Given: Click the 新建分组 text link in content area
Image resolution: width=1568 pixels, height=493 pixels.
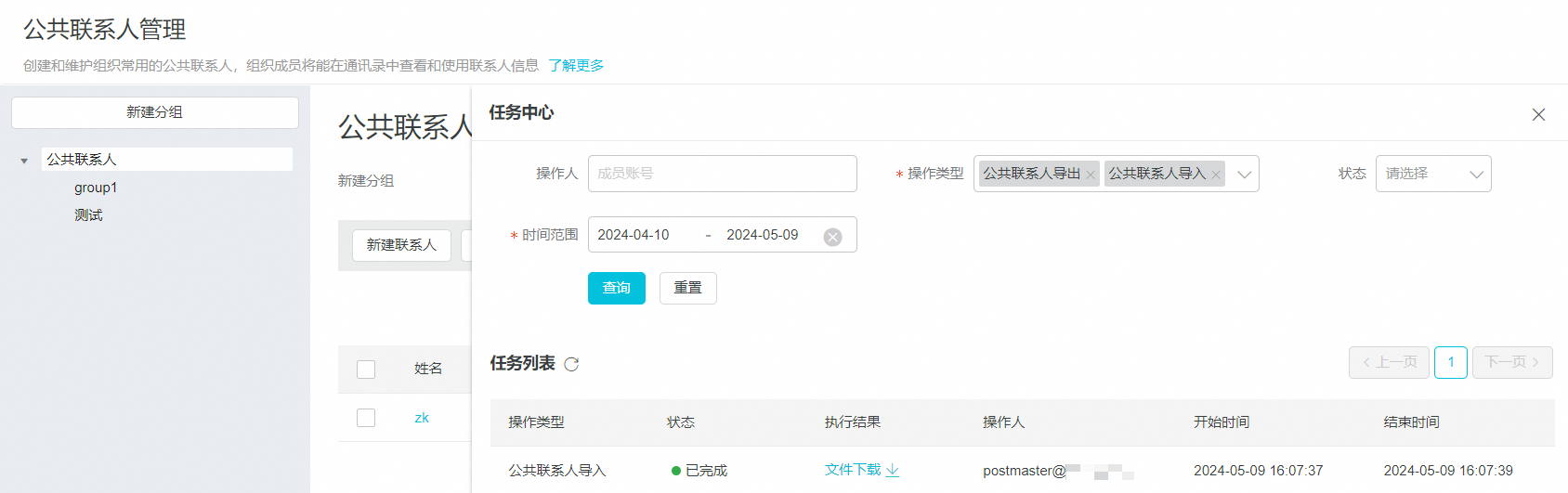Looking at the screenshot, I should [x=366, y=181].
